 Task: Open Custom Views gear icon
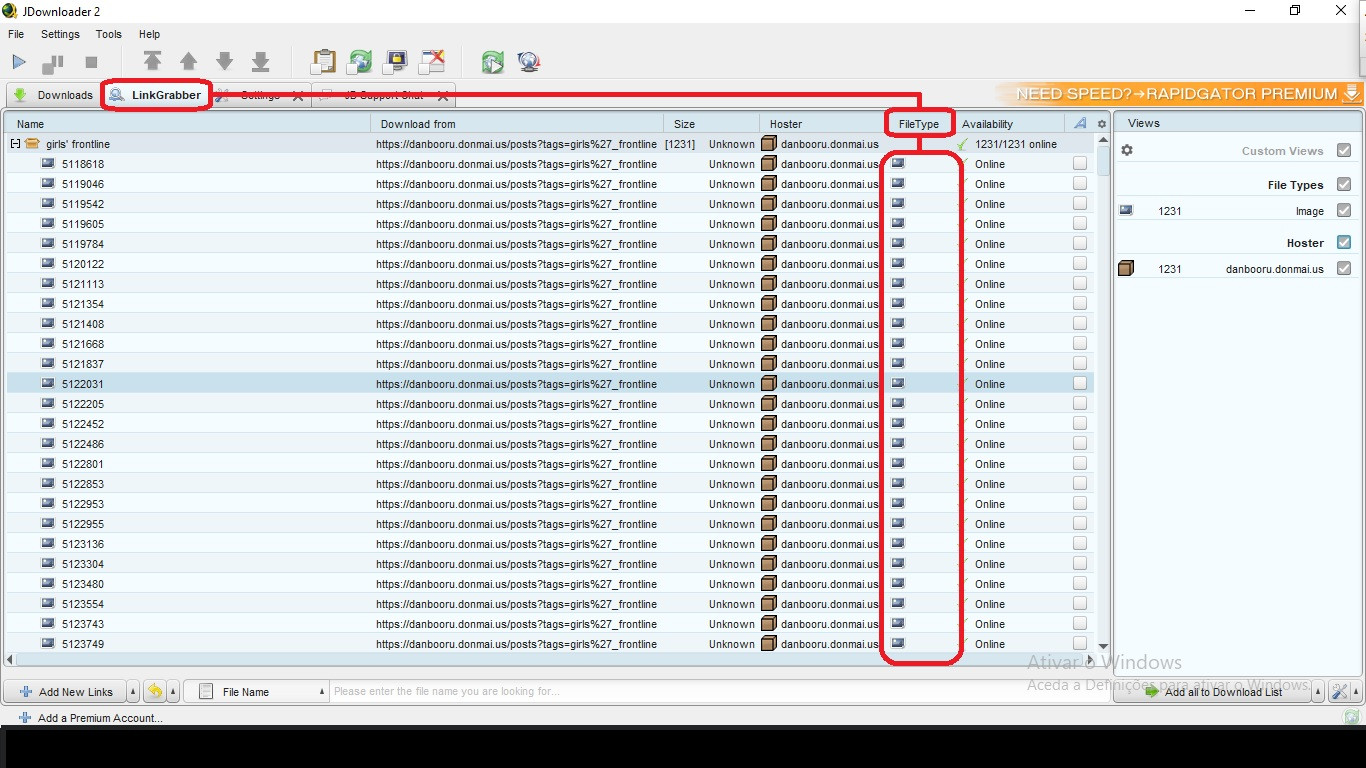[x=1127, y=150]
